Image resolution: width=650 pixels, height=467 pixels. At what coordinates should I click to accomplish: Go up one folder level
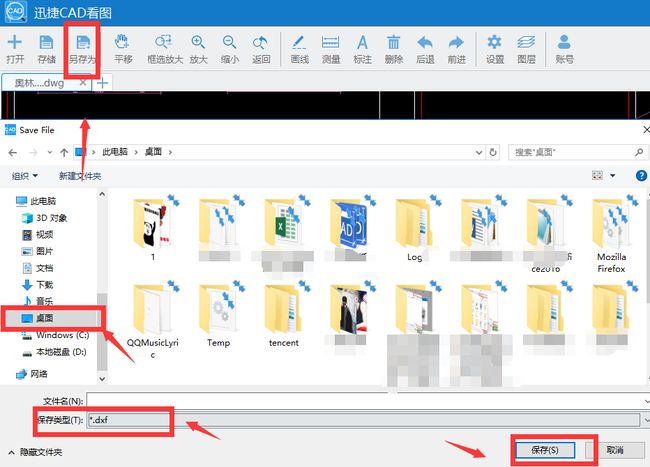[64, 152]
